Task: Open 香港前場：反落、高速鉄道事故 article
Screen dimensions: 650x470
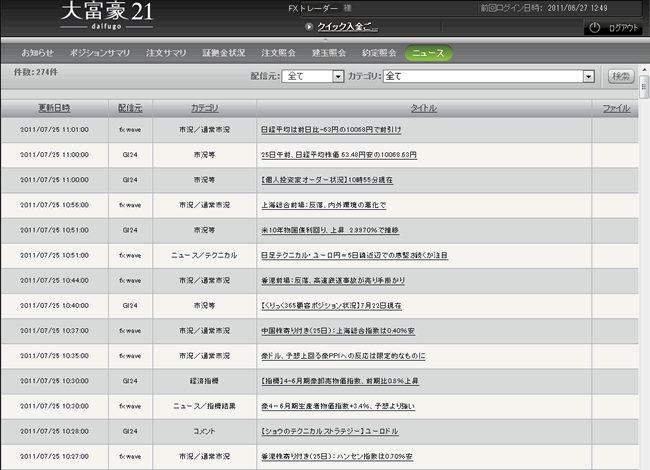Action: pyautogui.click(x=332, y=281)
